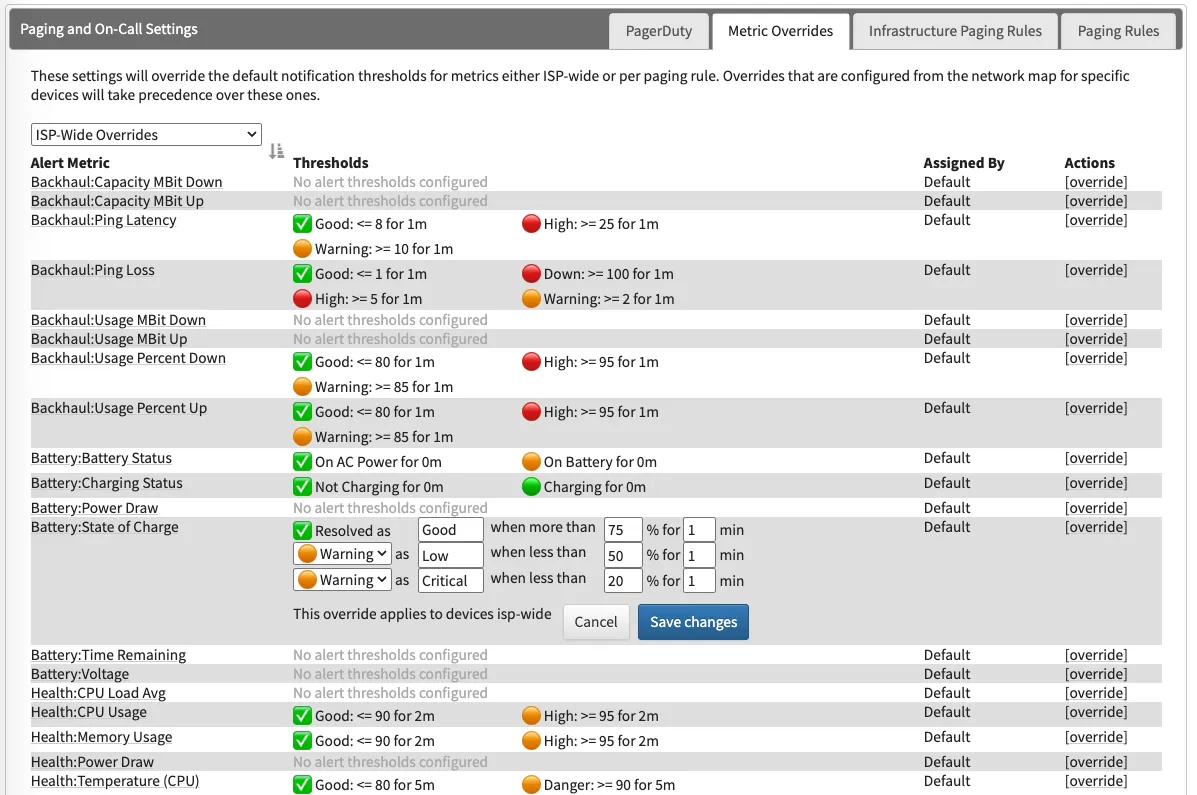Open Warning severity dropdown for Low level
The width and height of the screenshot is (1197, 795).
click(x=342, y=554)
